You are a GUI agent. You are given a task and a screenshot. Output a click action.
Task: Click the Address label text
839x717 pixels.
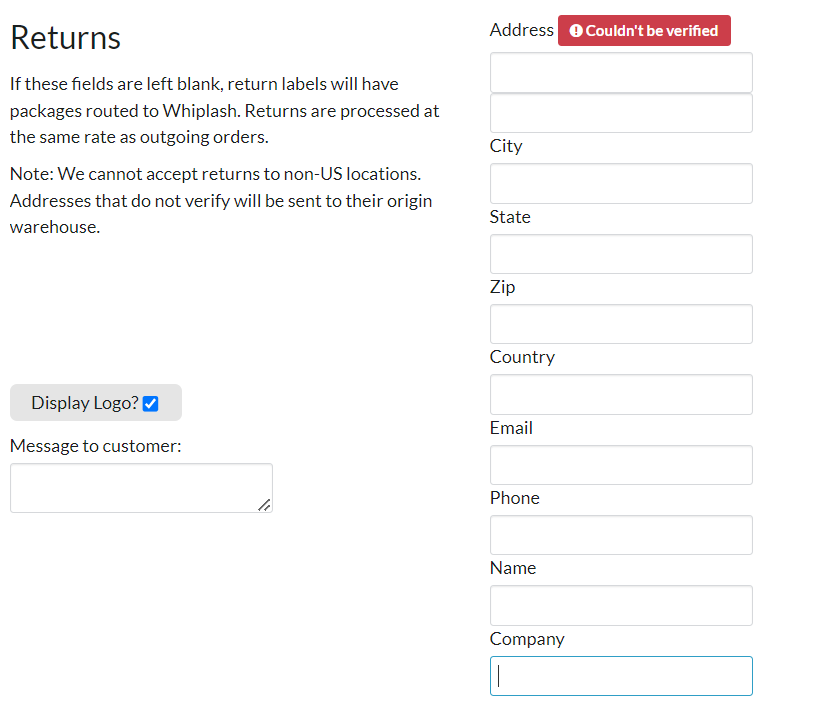pos(522,30)
